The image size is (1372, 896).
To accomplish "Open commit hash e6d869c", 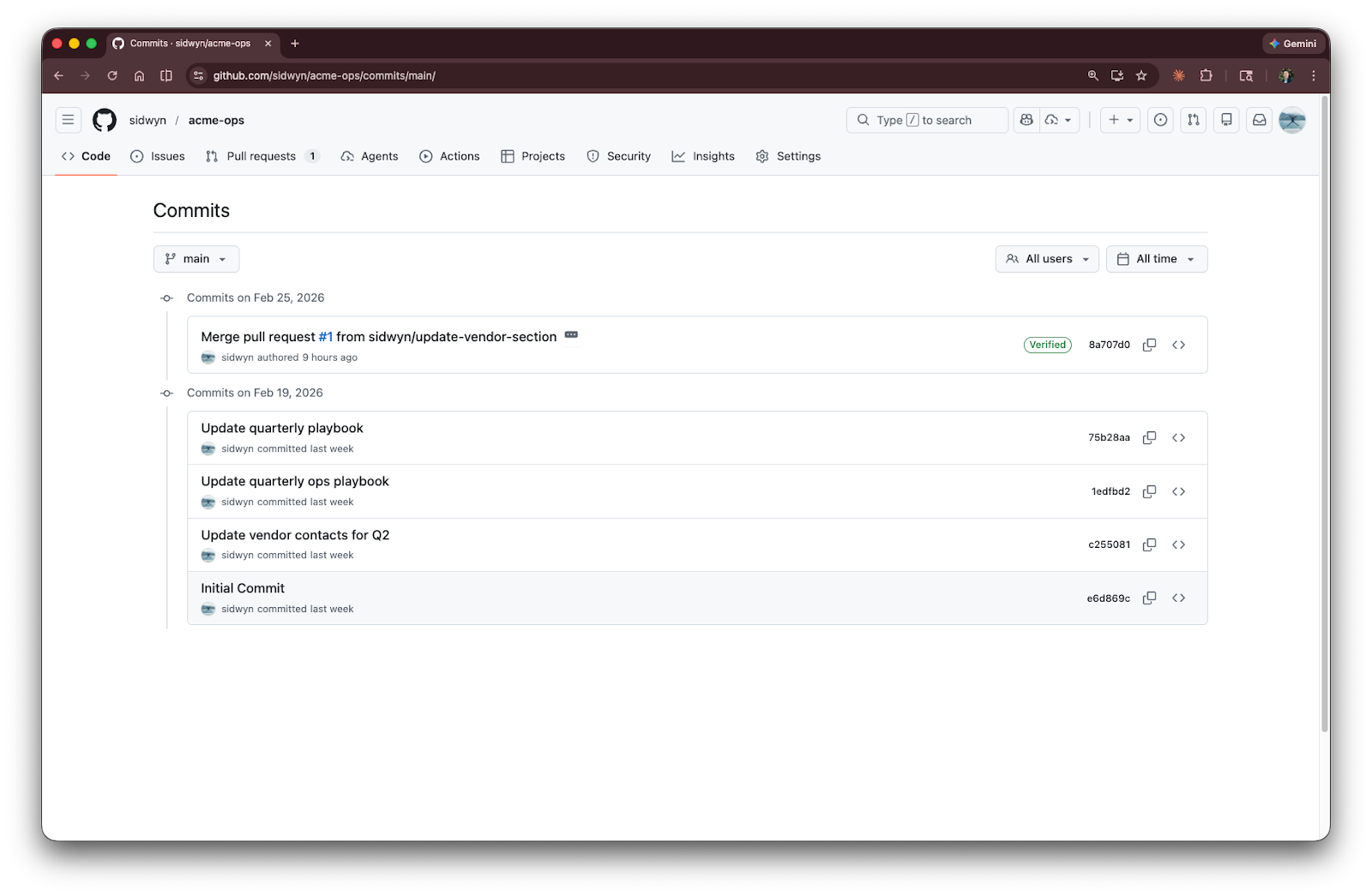I will [x=1109, y=598].
